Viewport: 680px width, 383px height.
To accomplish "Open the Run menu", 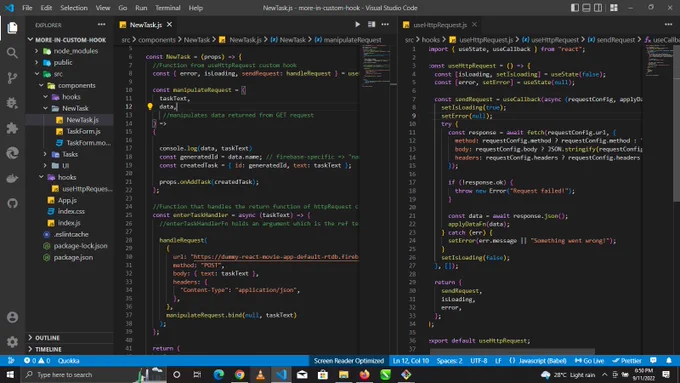I will pyautogui.click(x=141, y=8).
